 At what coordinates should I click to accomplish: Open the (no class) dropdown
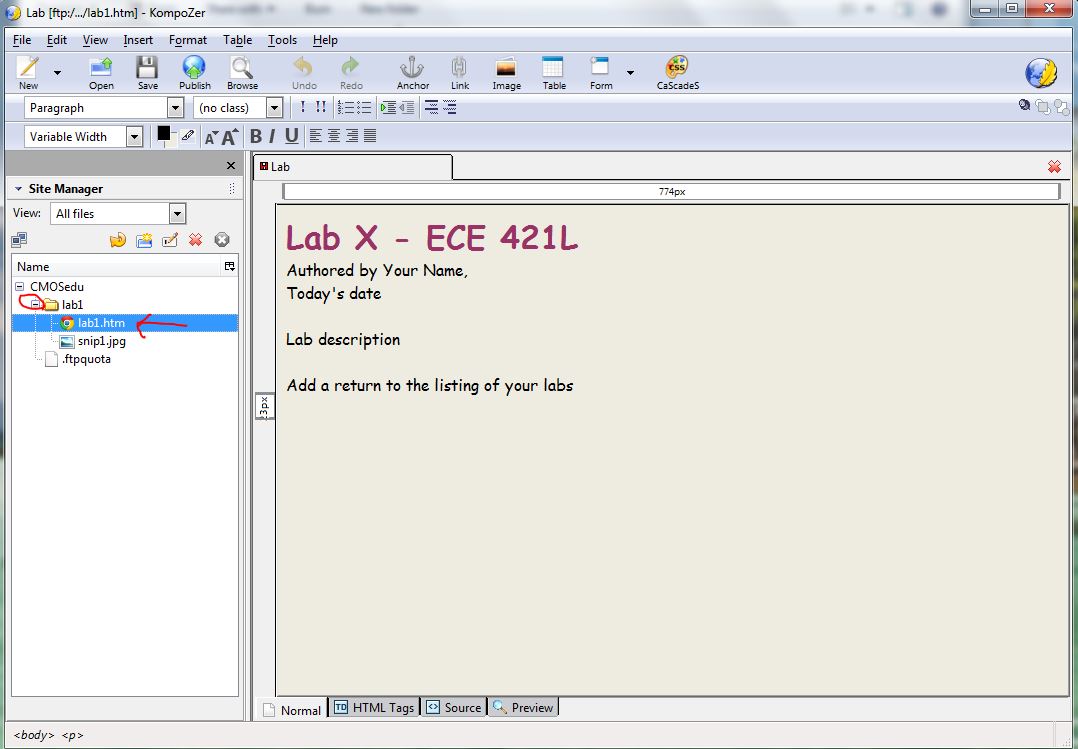[274, 108]
